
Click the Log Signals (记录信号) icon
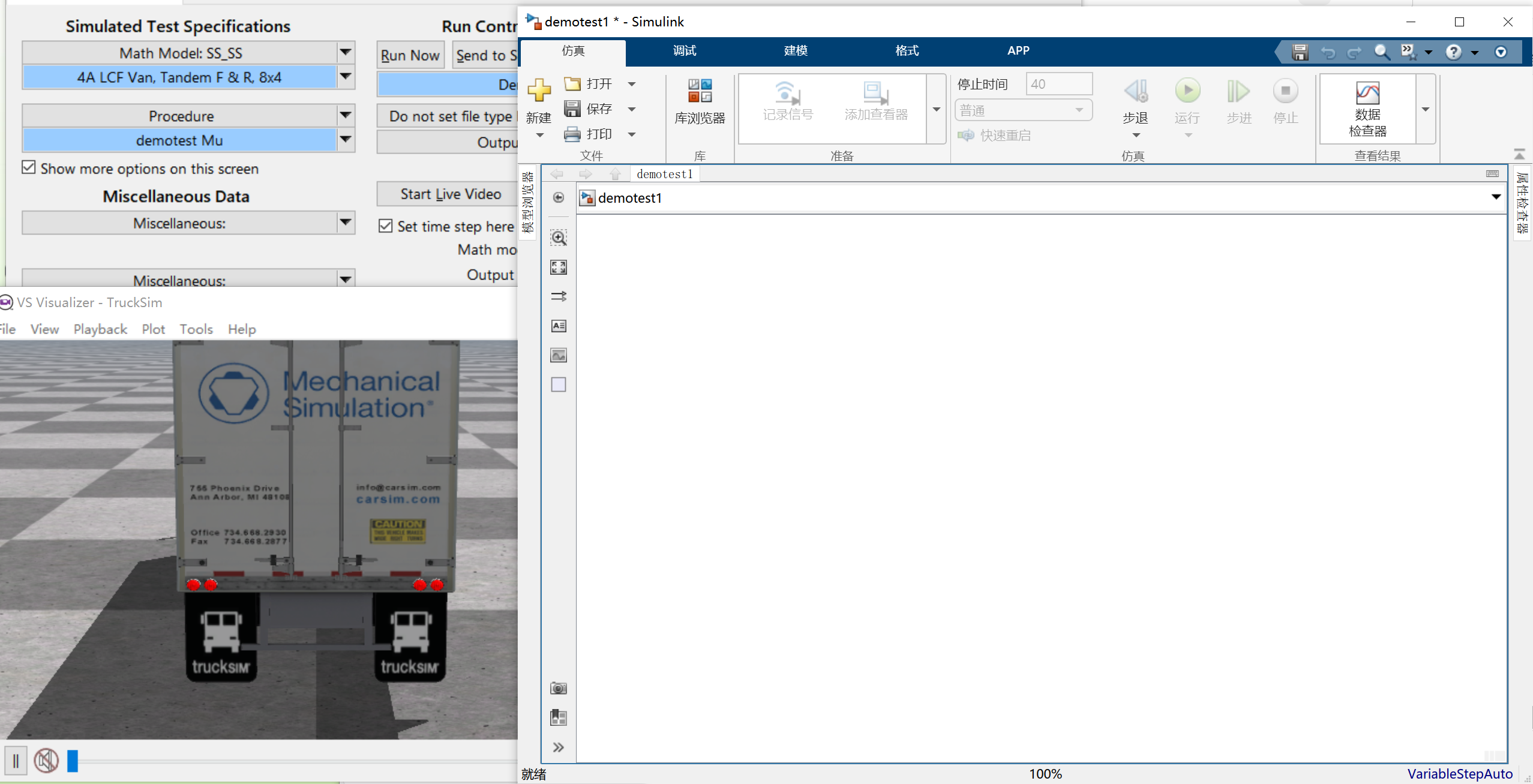click(787, 100)
